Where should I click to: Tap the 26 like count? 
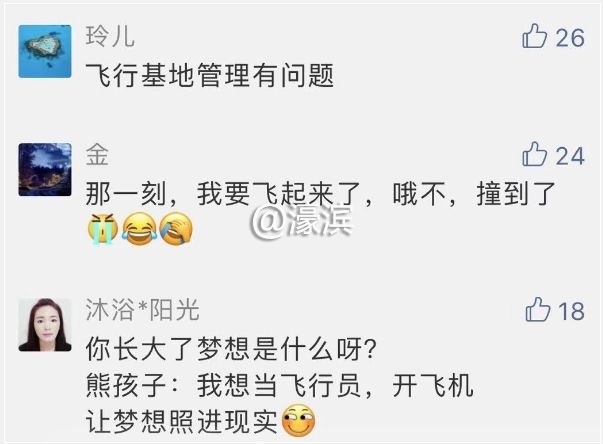coord(570,38)
